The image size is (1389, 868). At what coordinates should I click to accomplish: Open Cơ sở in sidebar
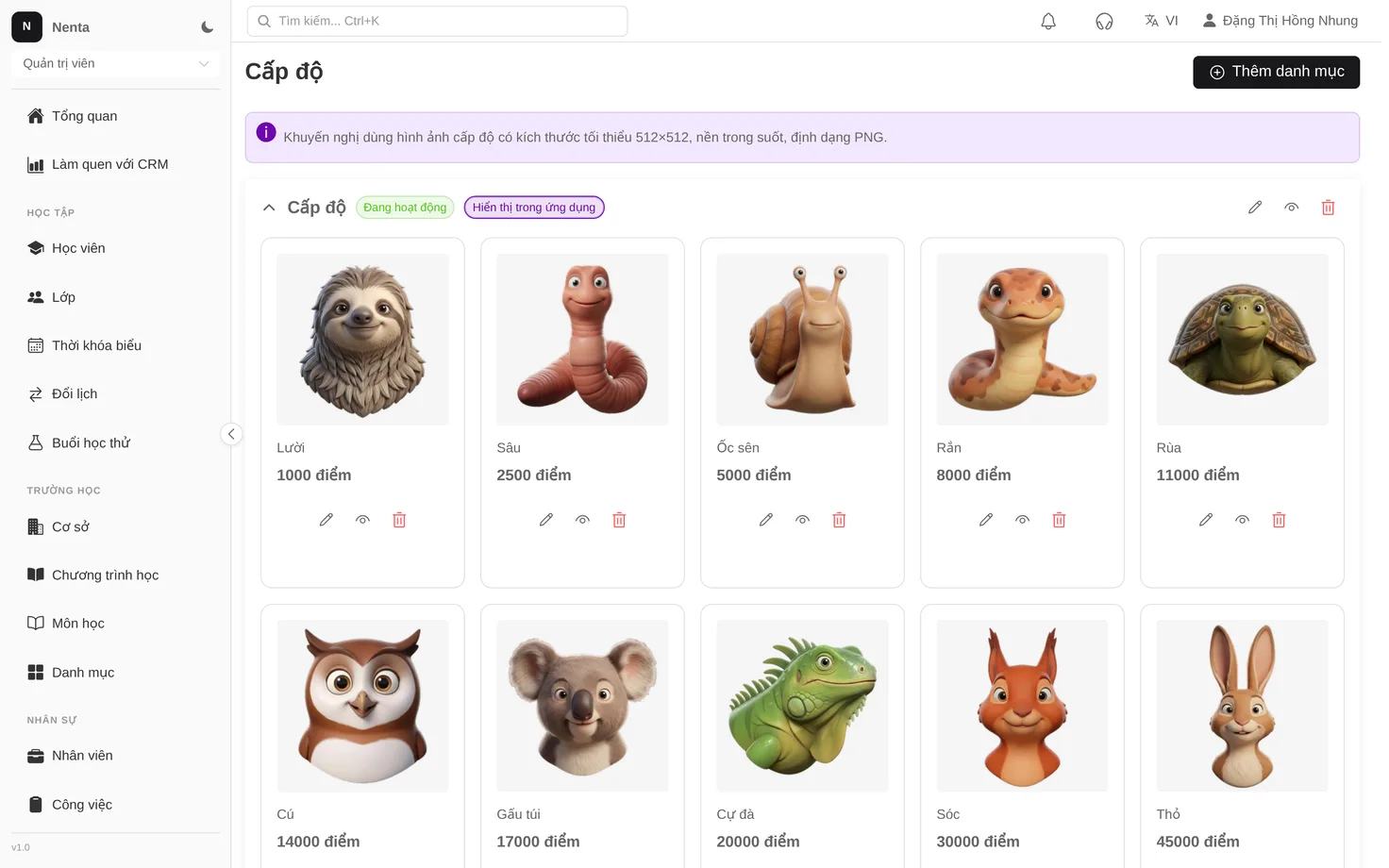(115, 526)
